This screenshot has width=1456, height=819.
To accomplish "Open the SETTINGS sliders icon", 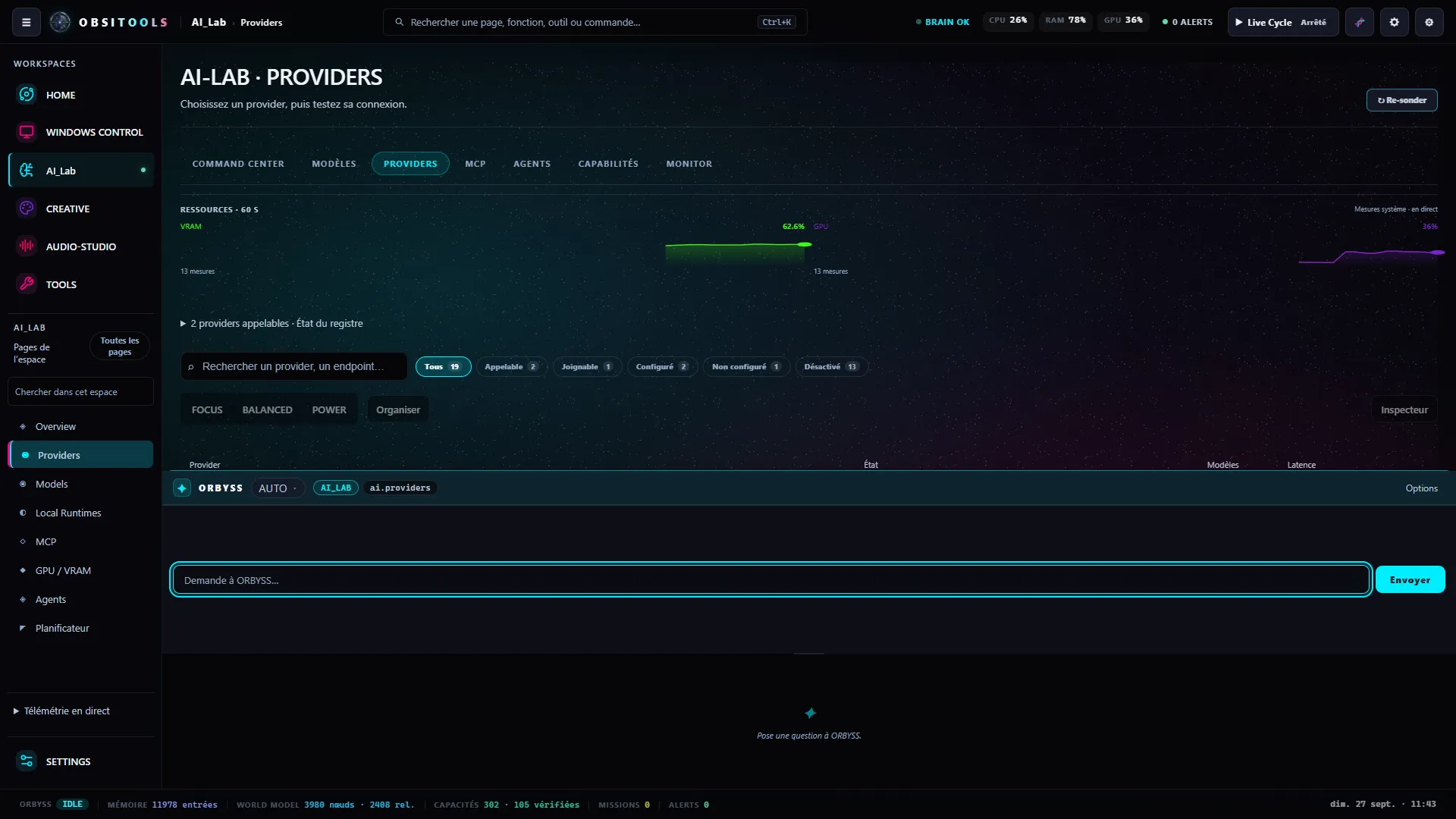I will click(x=27, y=761).
